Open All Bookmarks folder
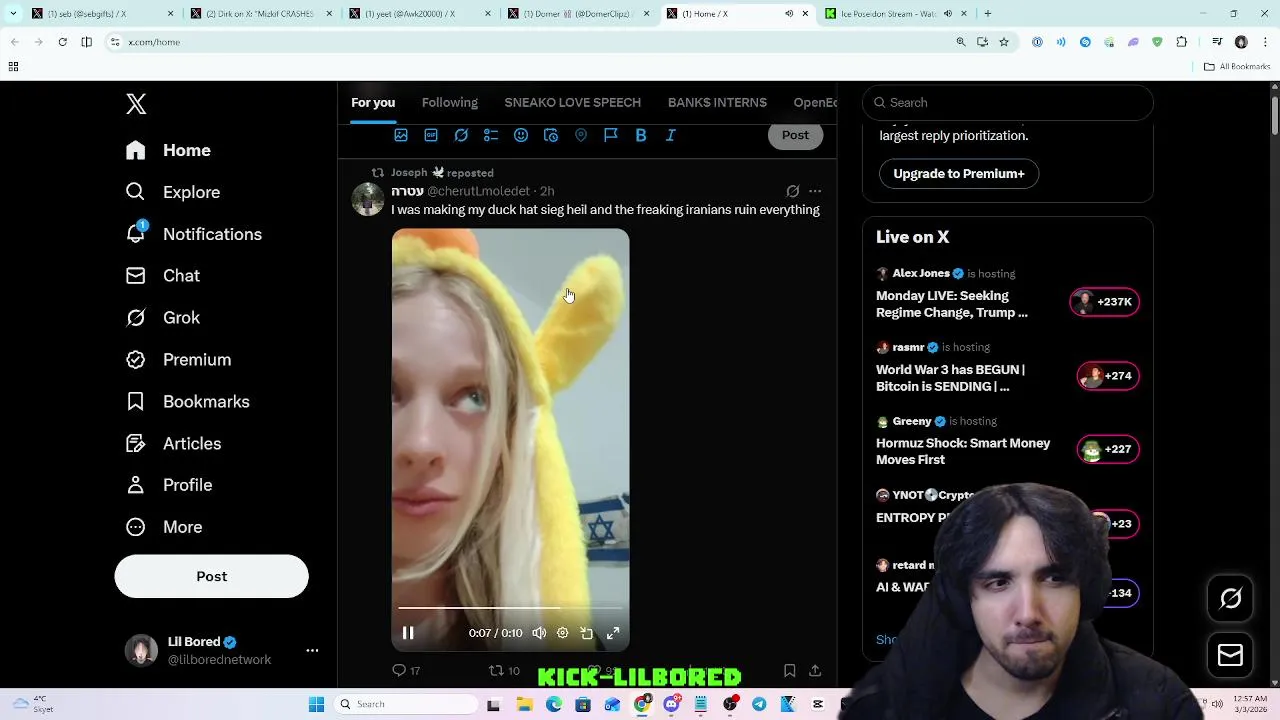Screen dimensions: 1280x720 tap(1237, 66)
